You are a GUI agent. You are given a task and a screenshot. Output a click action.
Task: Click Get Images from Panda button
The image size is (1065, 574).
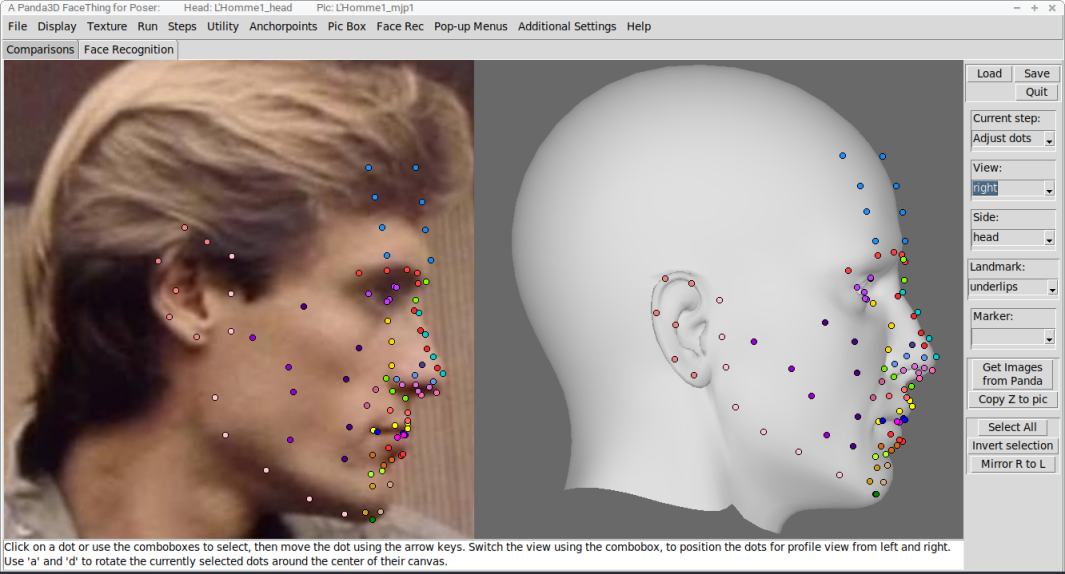(1012, 374)
